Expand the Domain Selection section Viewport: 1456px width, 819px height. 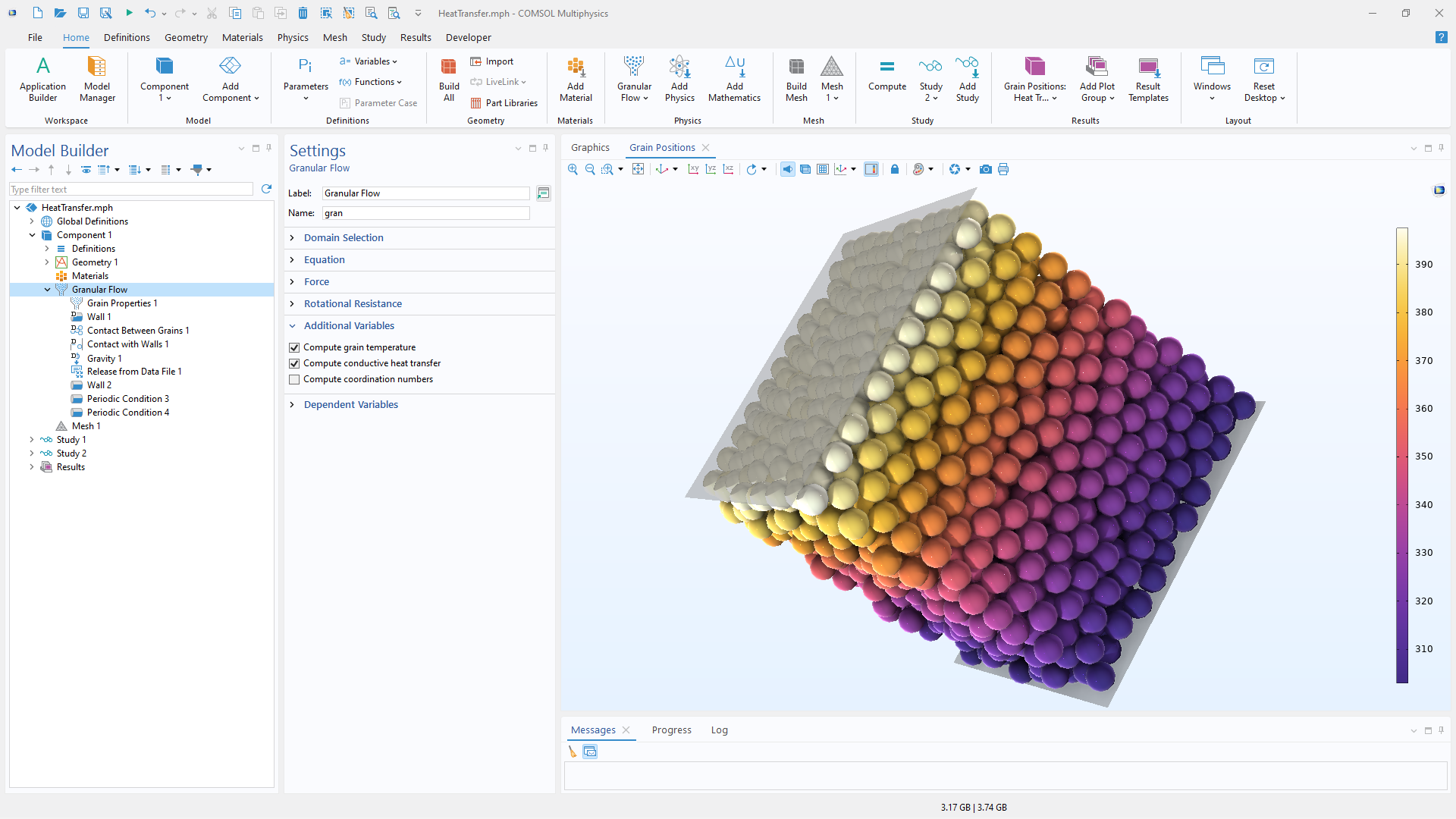pyautogui.click(x=344, y=237)
